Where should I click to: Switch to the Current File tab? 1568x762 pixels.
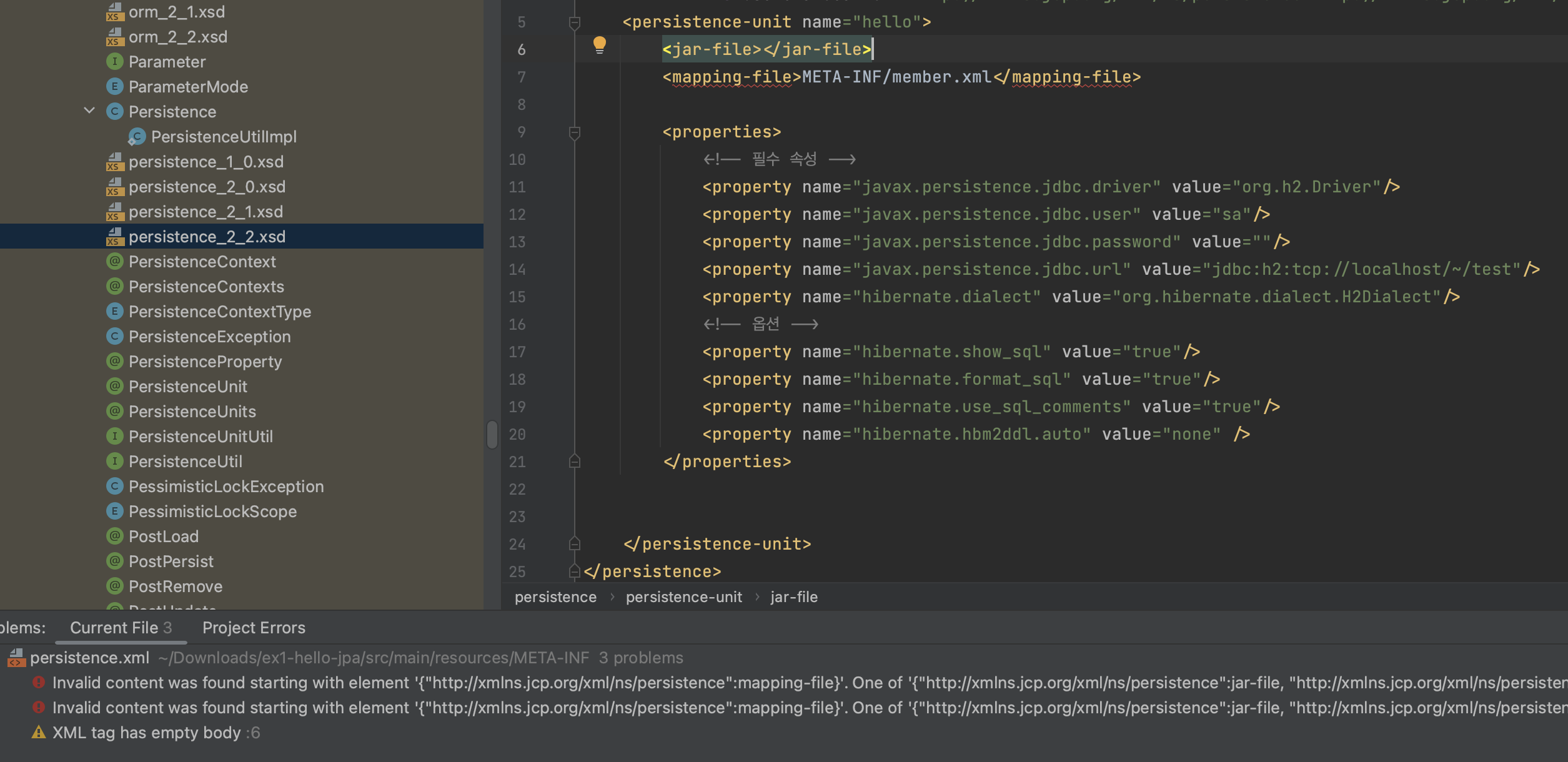[x=121, y=628]
